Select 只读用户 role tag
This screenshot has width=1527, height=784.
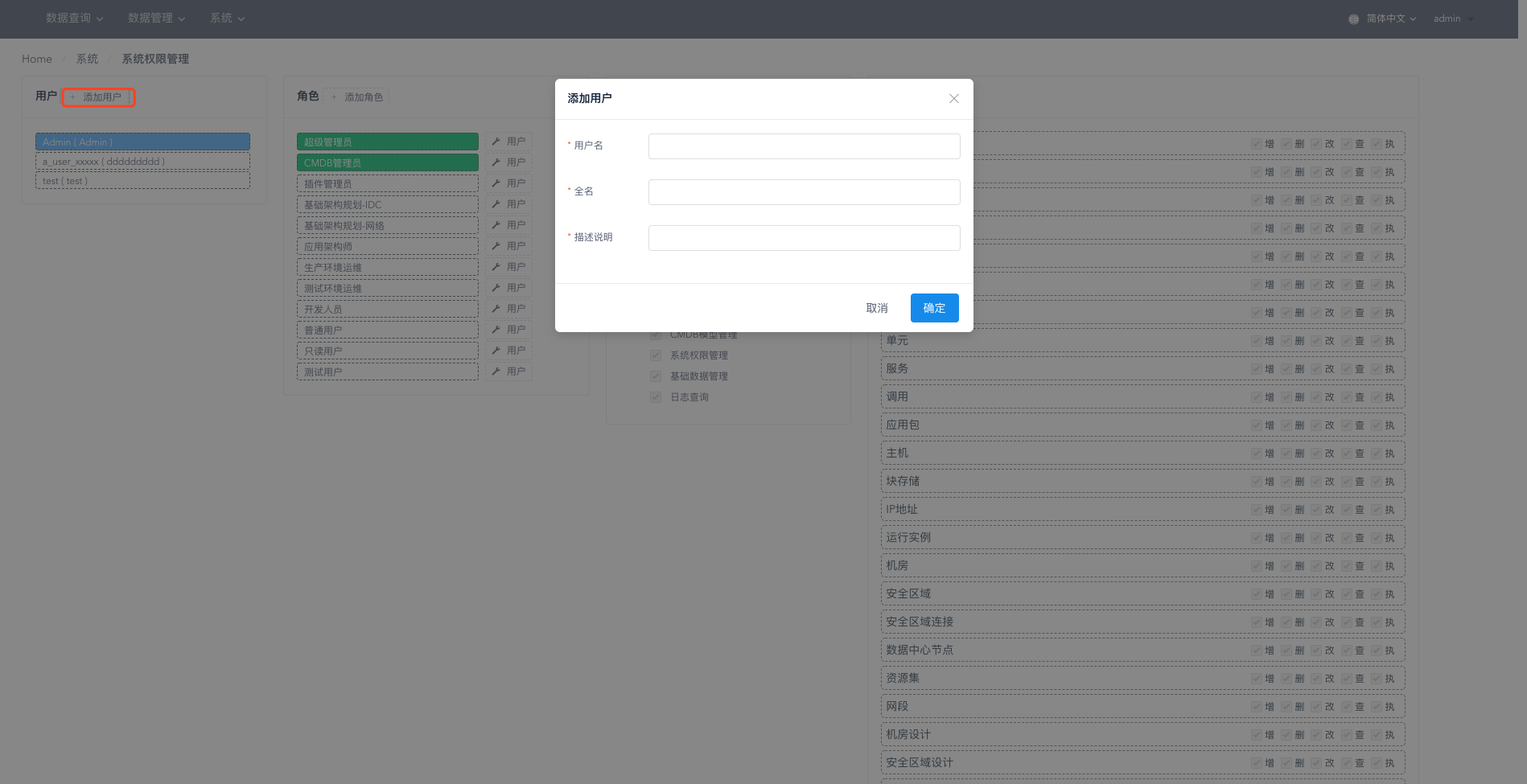(x=388, y=351)
